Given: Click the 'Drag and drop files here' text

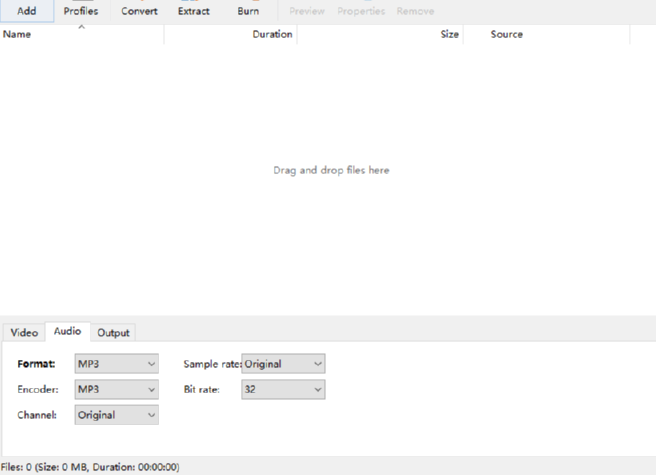Looking at the screenshot, I should click(x=331, y=170).
